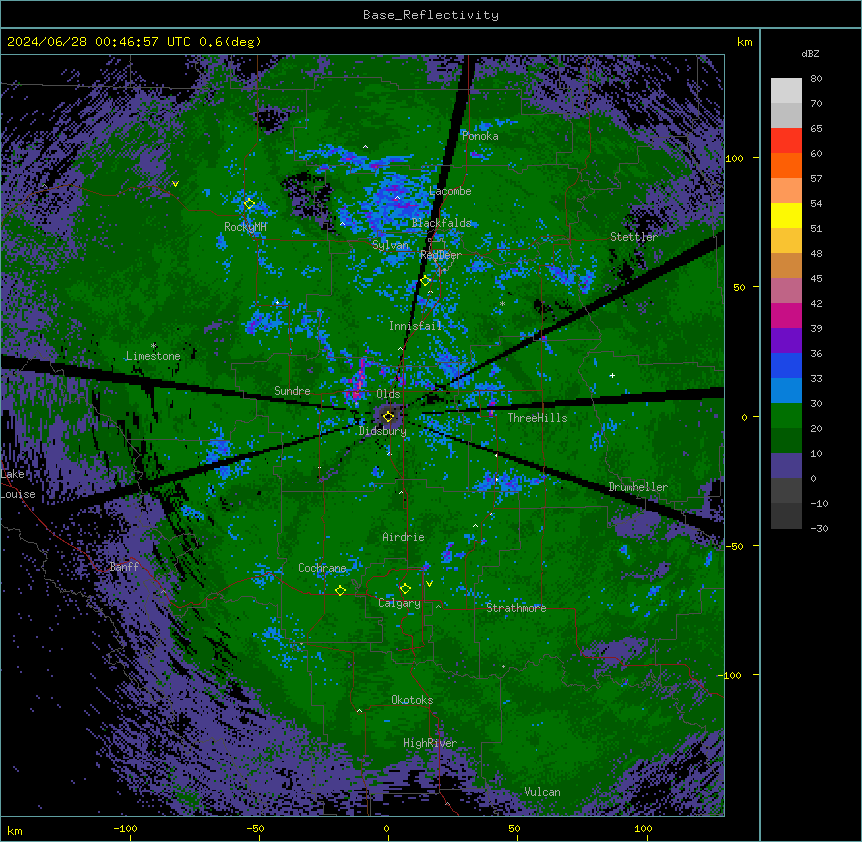Click the Limestone label
This screenshot has width=862, height=842.
(x=153, y=356)
